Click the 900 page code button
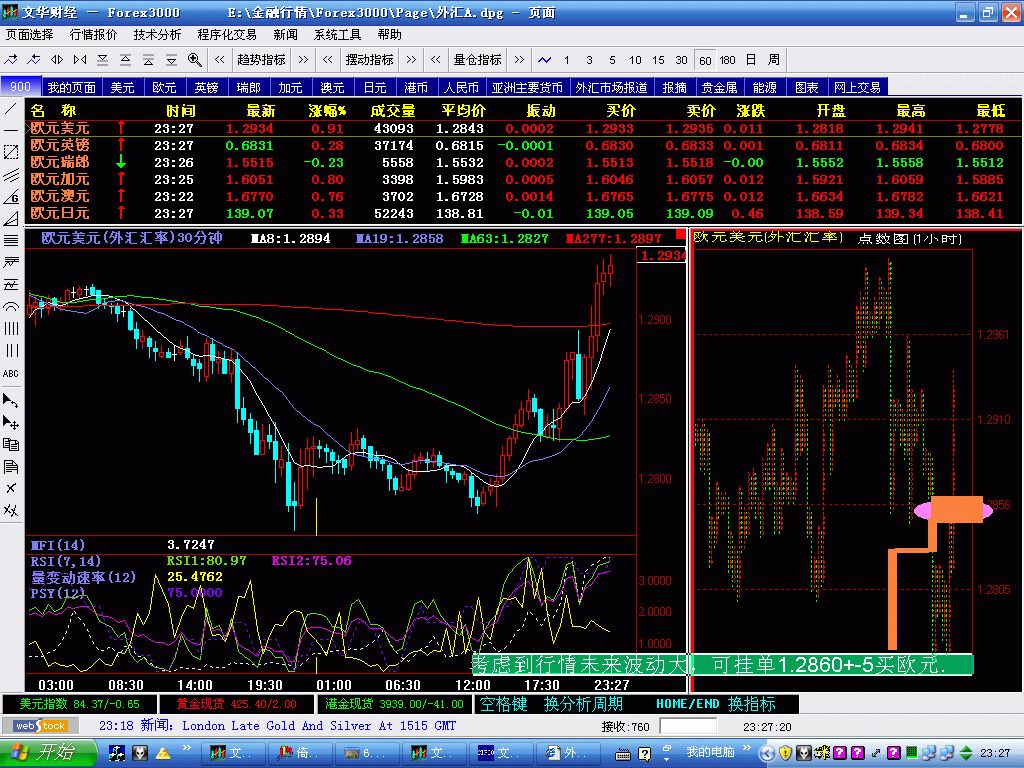The width and height of the screenshot is (1024, 768). pyautogui.click(x=21, y=86)
